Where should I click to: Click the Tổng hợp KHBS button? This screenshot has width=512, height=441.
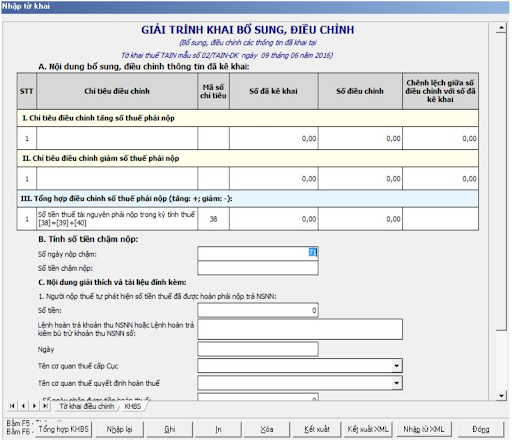pyautogui.click(x=64, y=429)
